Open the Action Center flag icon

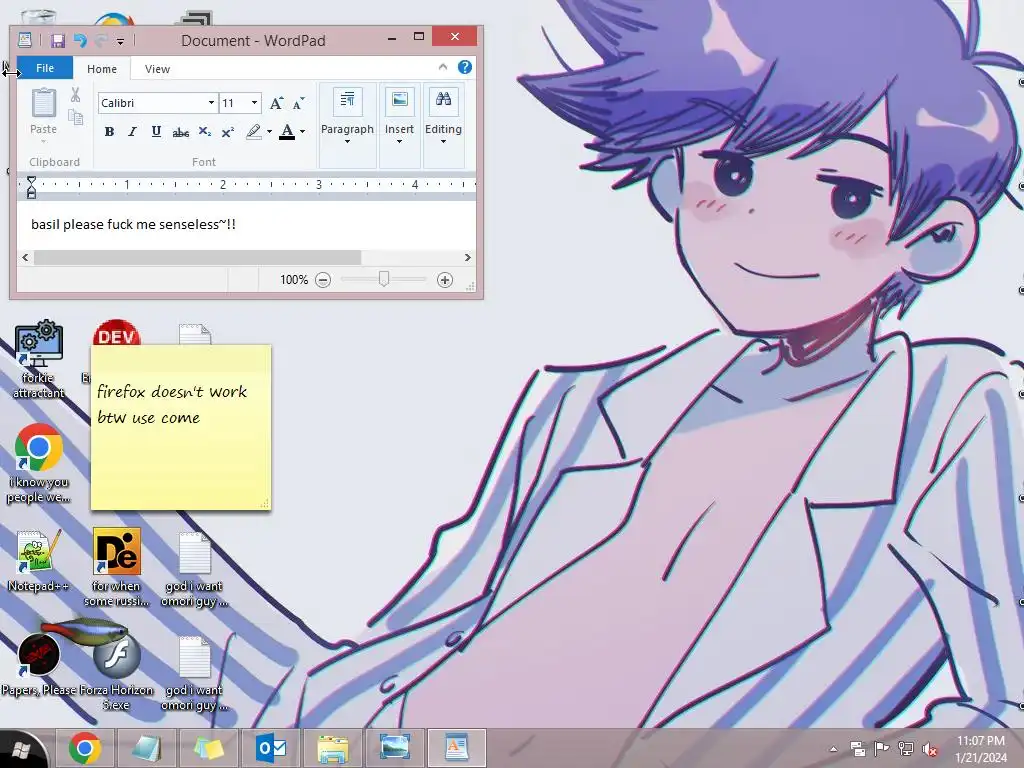tap(881, 749)
